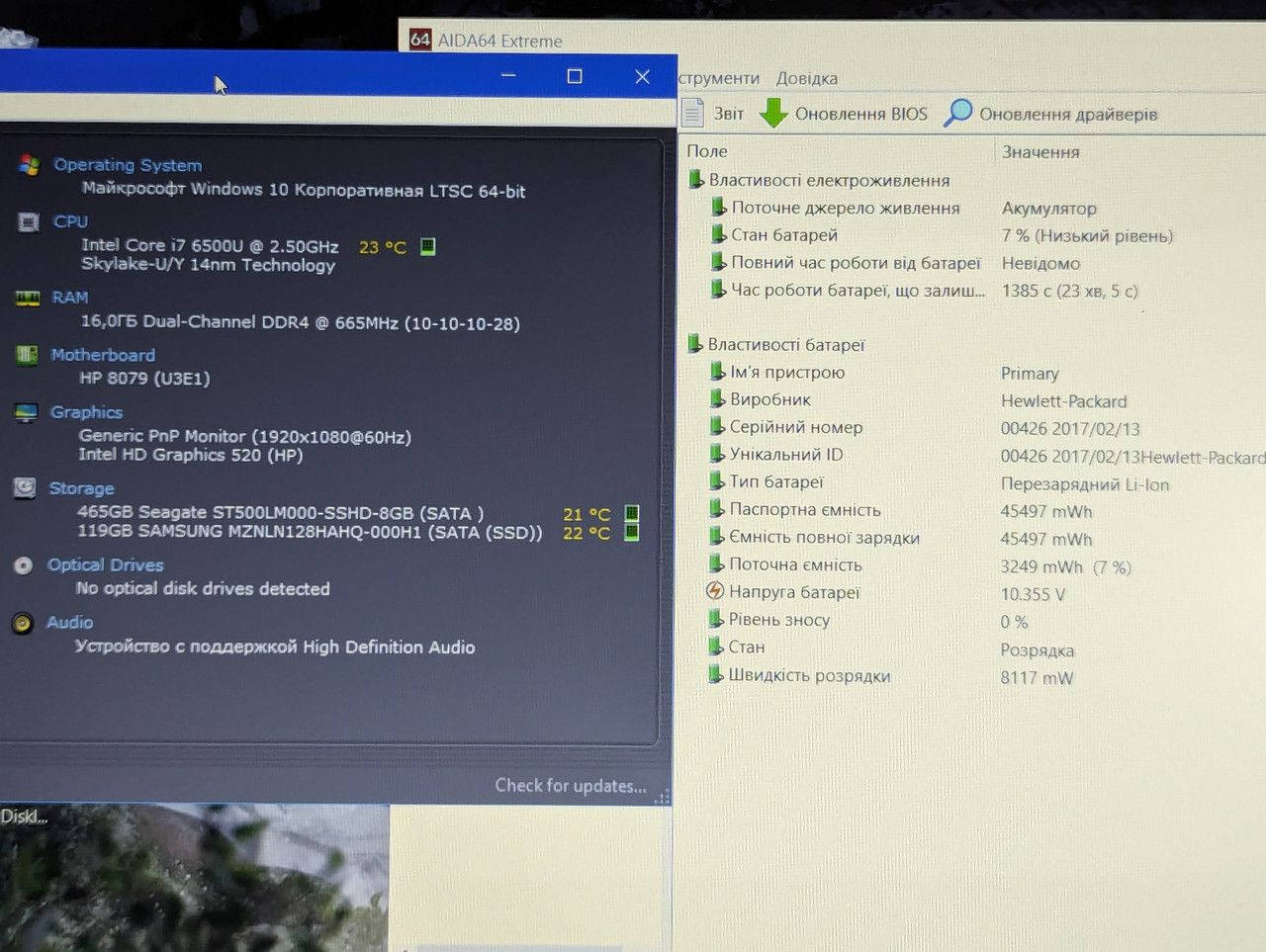Click the CPU chip icon in Speccy
Image resolution: width=1266 pixels, height=952 pixels.
click(29, 221)
